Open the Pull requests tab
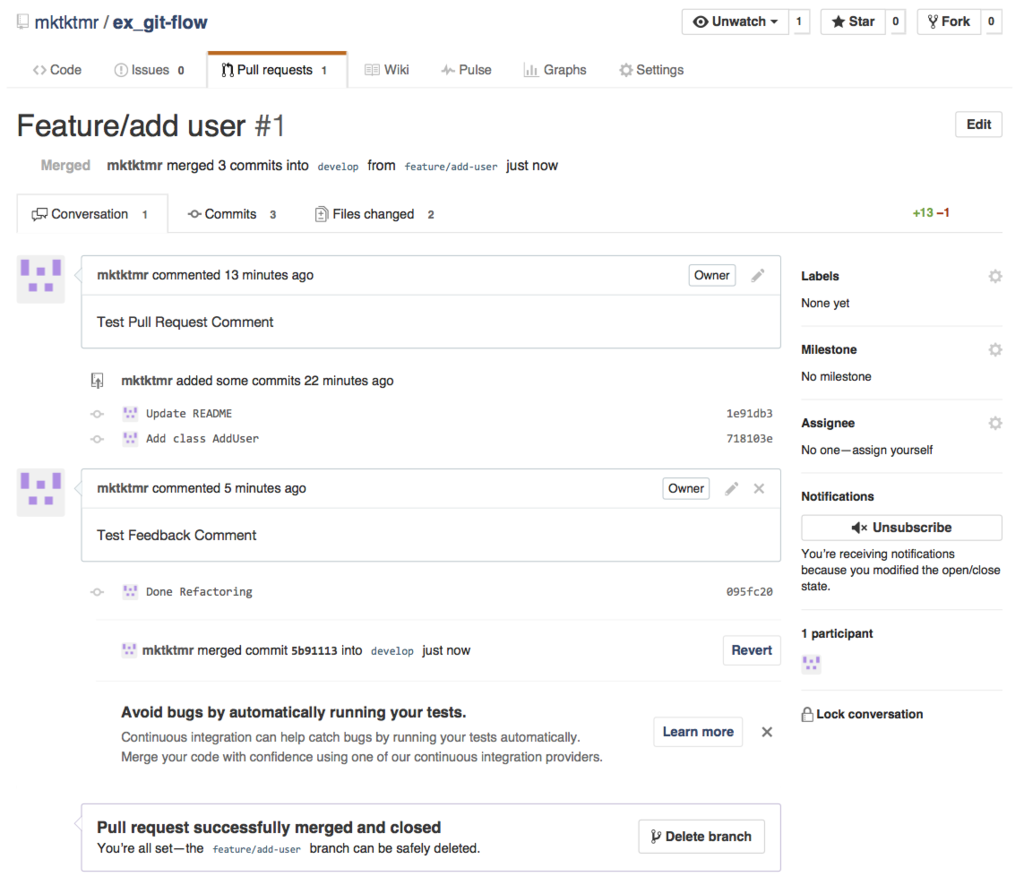Viewport: 1024px width, 885px height. tap(276, 70)
